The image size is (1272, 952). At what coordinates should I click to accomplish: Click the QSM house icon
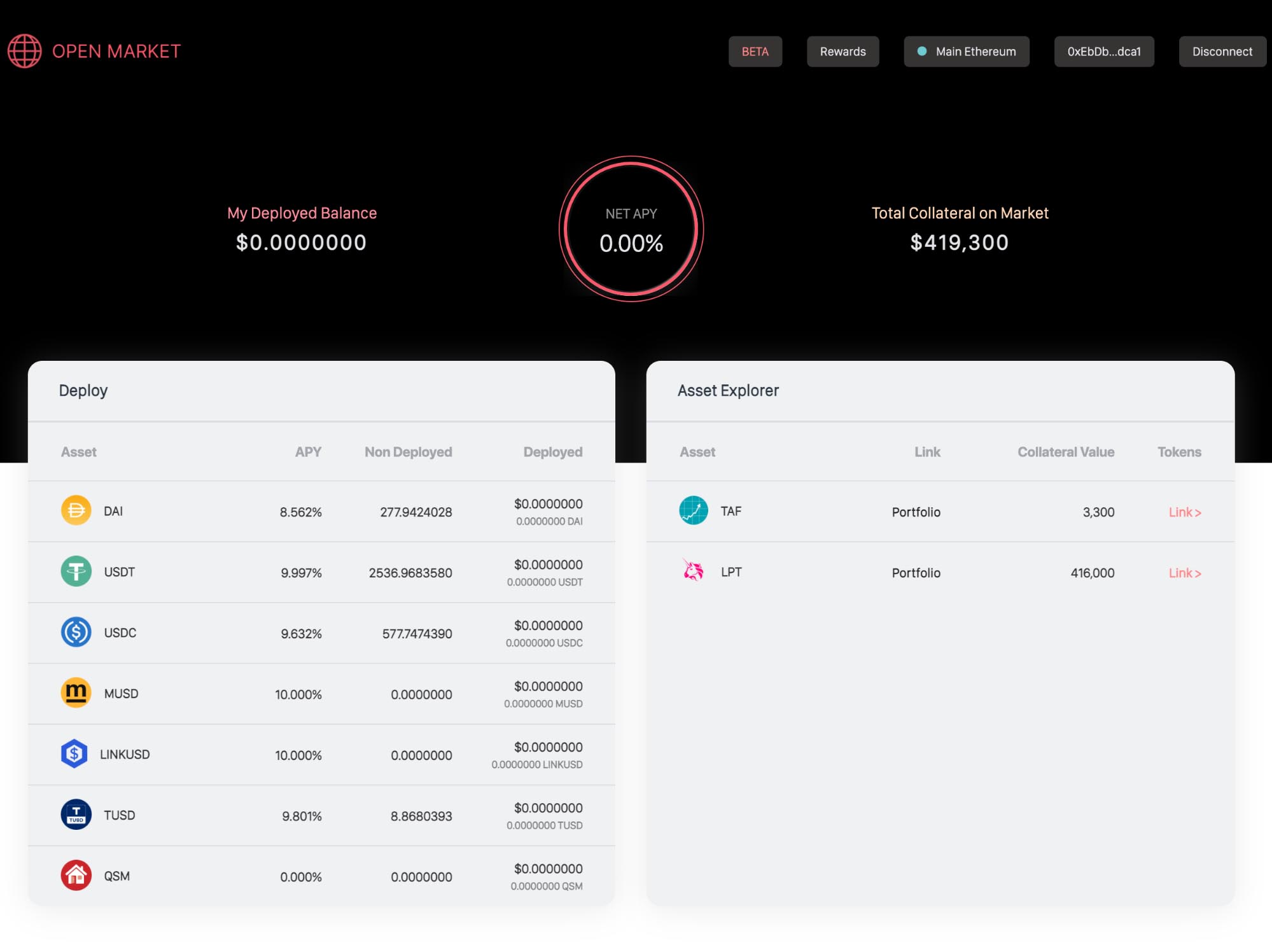76,876
